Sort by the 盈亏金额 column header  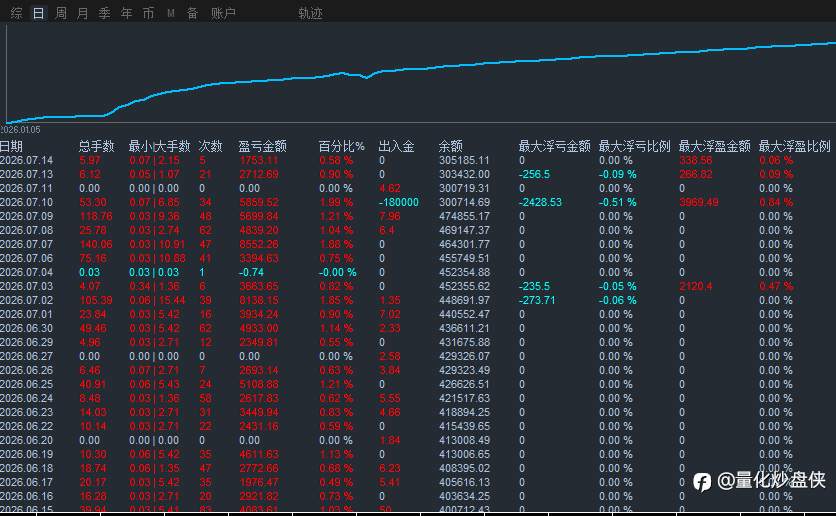pos(262,146)
